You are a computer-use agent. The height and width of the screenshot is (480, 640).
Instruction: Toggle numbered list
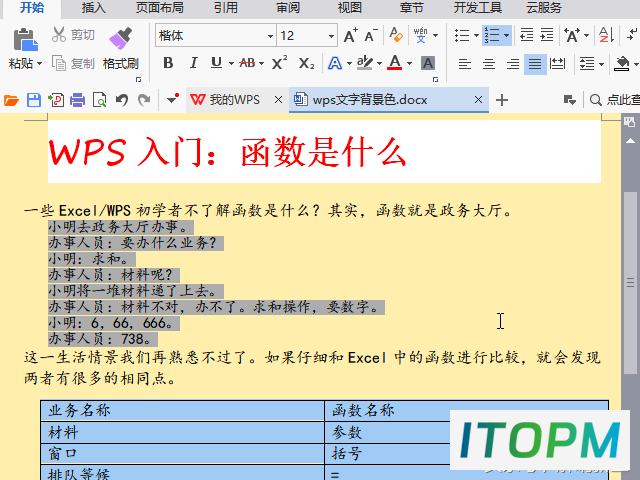coord(492,35)
